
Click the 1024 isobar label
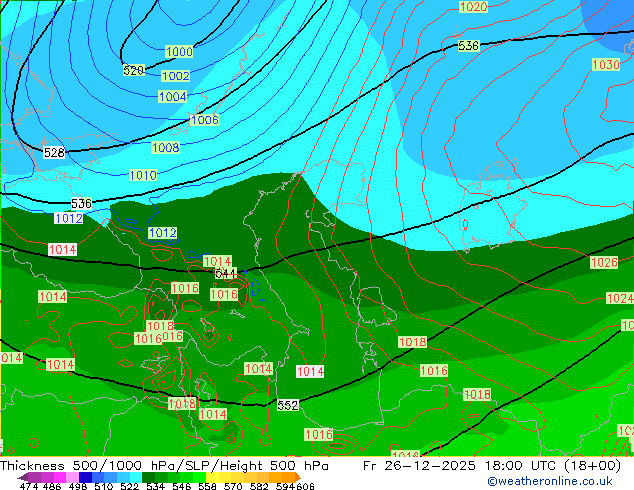coord(620,298)
